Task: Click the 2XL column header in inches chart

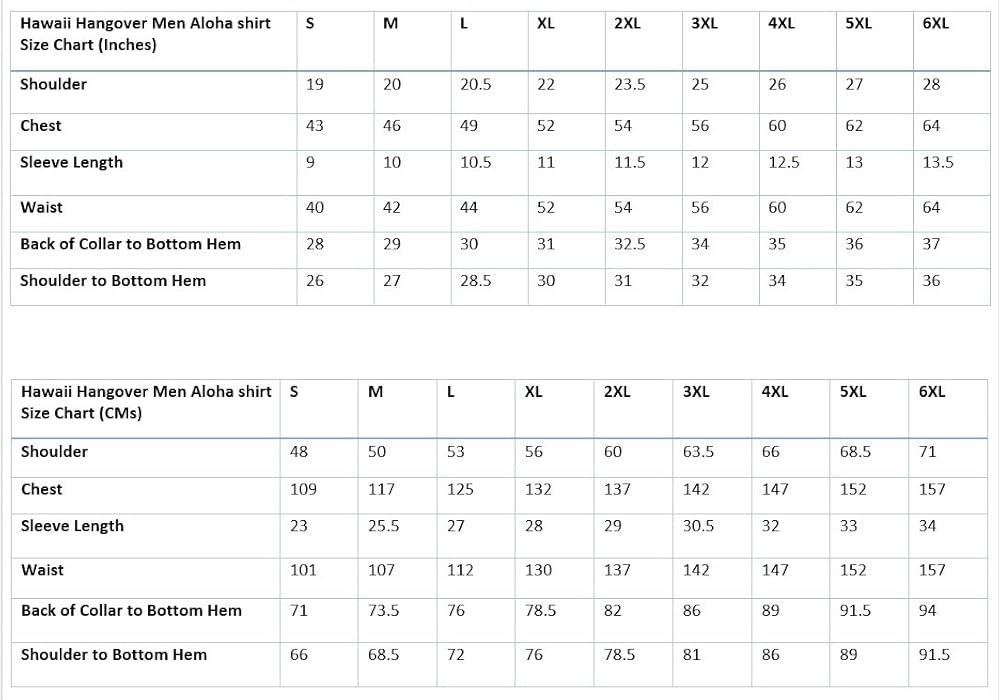Action: click(x=627, y=23)
